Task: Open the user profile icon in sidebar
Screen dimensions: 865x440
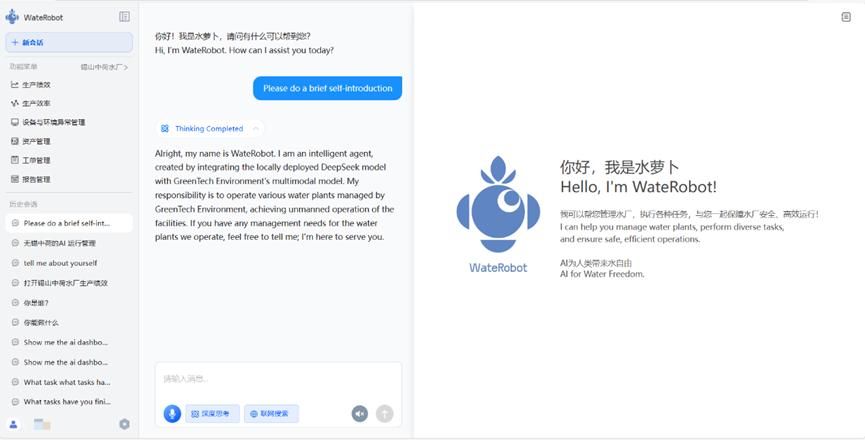Action: click(x=13, y=424)
